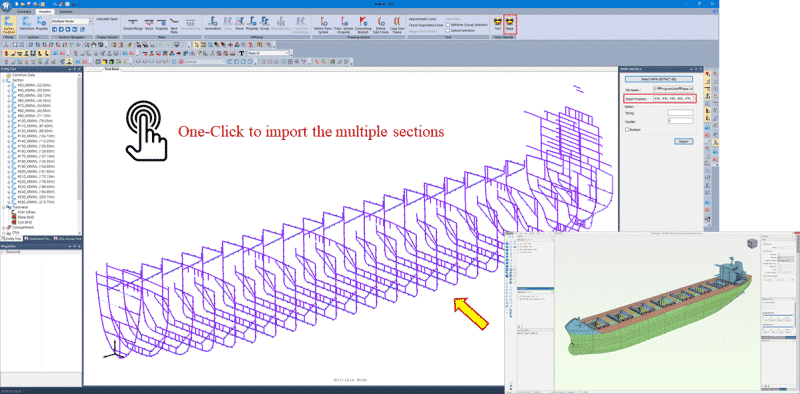800x394 pixels.
Task: Open the RuleScant bottom panel tab
Action: 37,238
